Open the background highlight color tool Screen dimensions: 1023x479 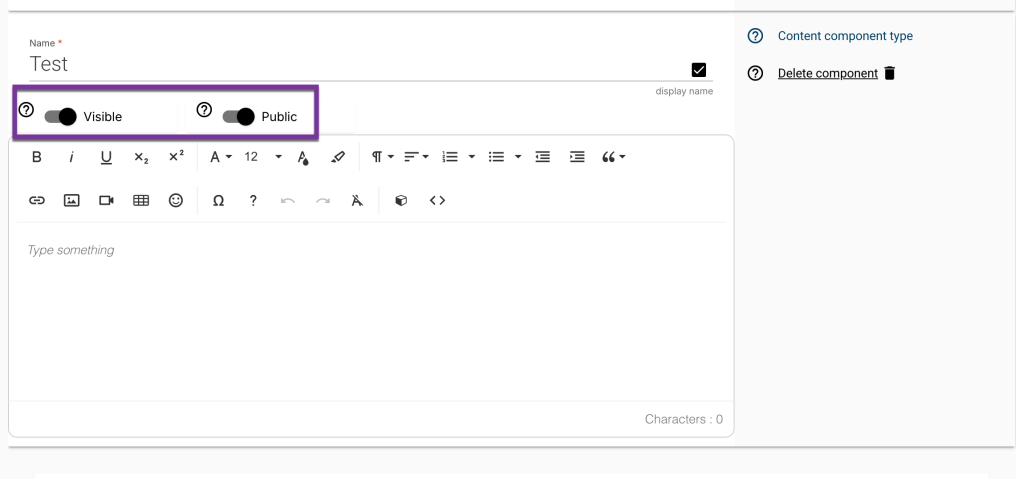pyautogui.click(x=337, y=157)
